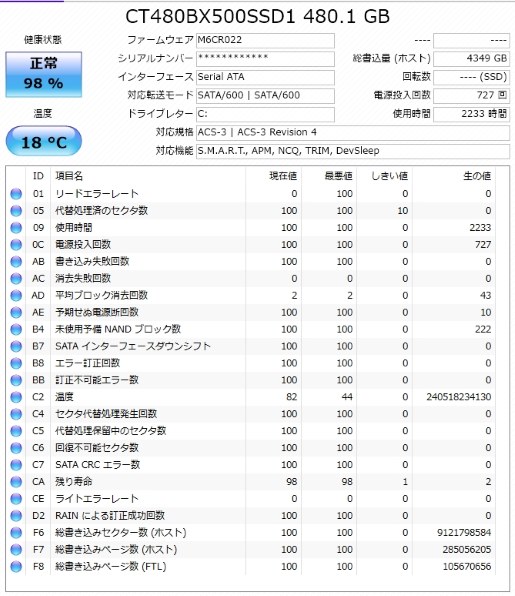Screen dimensions: 515x596
Task: Click the status orb for ID C4 row
Action: 16,414
